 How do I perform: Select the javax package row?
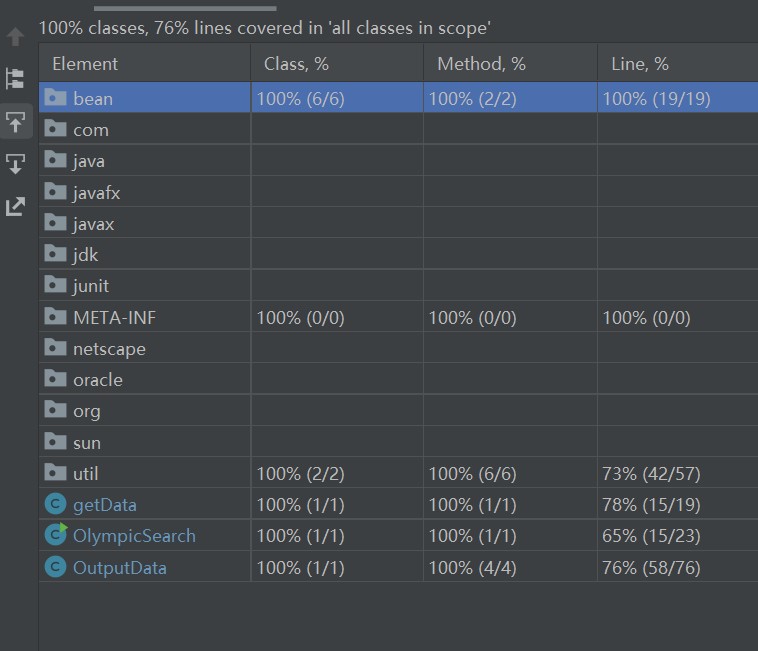click(x=398, y=223)
